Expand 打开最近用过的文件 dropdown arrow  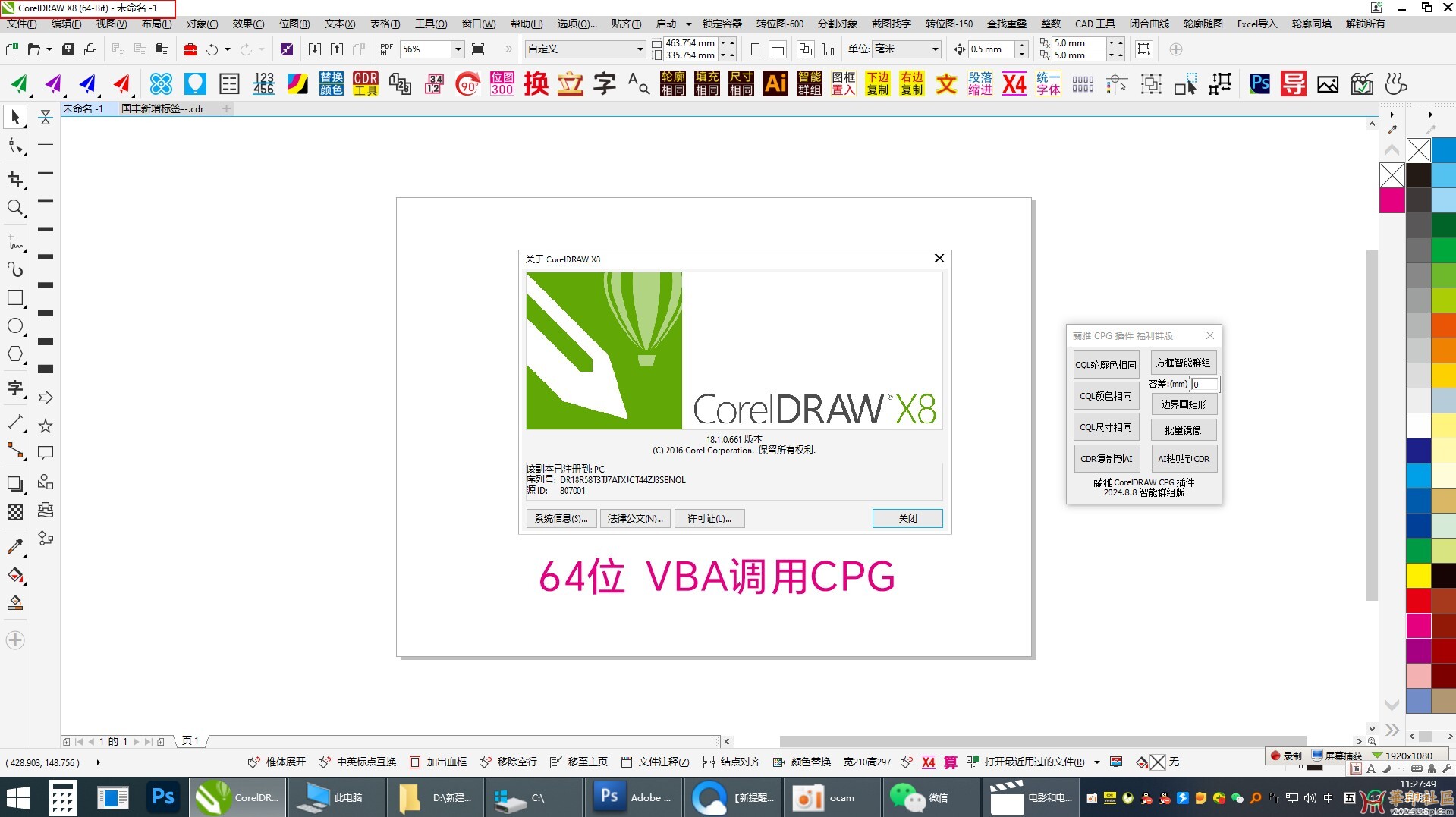[1097, 762]
